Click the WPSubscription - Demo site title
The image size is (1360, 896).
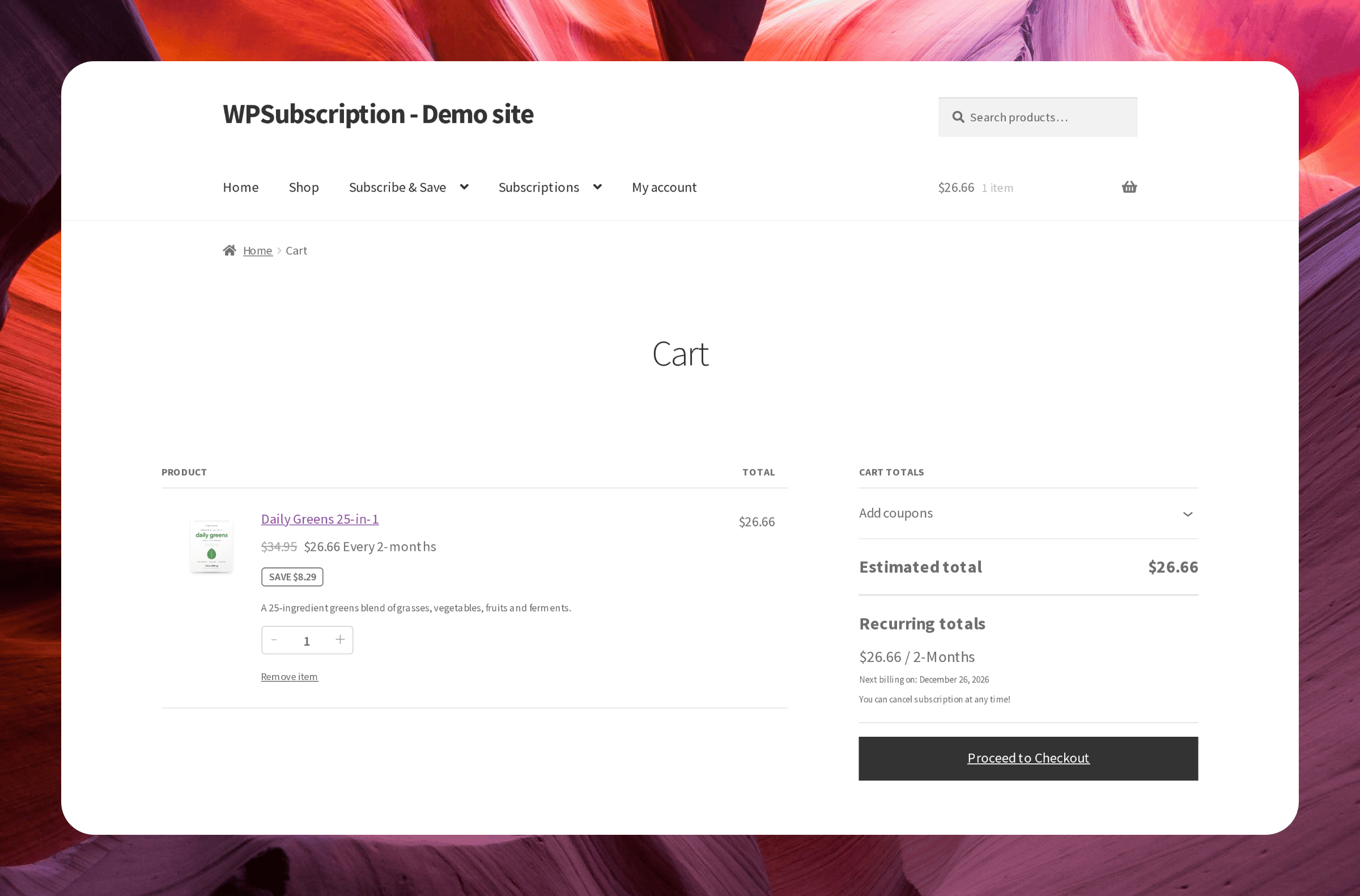pyautogui.click(x=378, y=114)
